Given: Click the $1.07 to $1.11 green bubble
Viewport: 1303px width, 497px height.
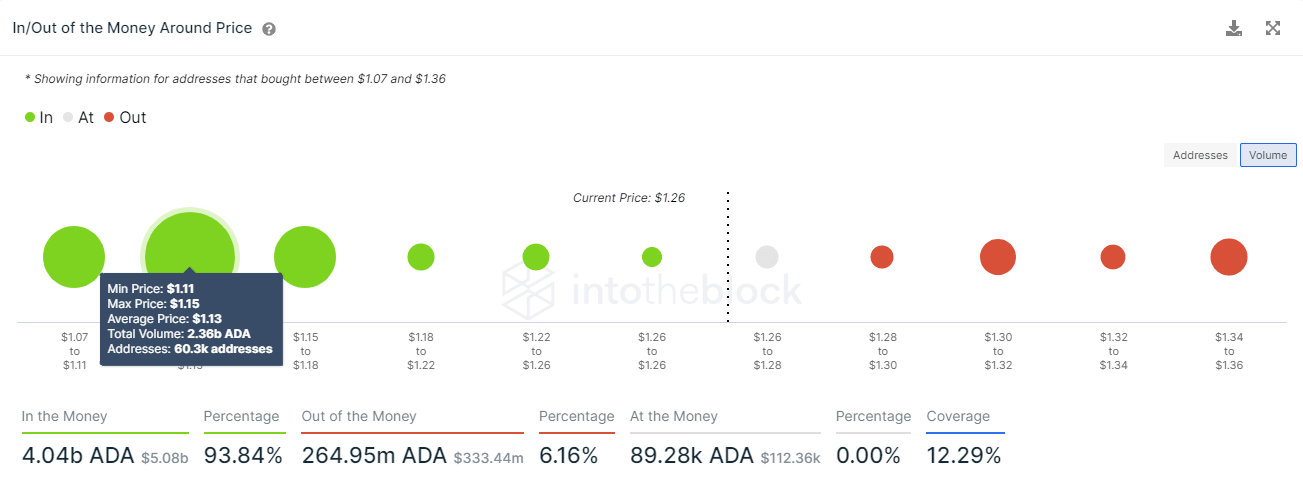Looking at the screenshot, I should click(74, 257).
